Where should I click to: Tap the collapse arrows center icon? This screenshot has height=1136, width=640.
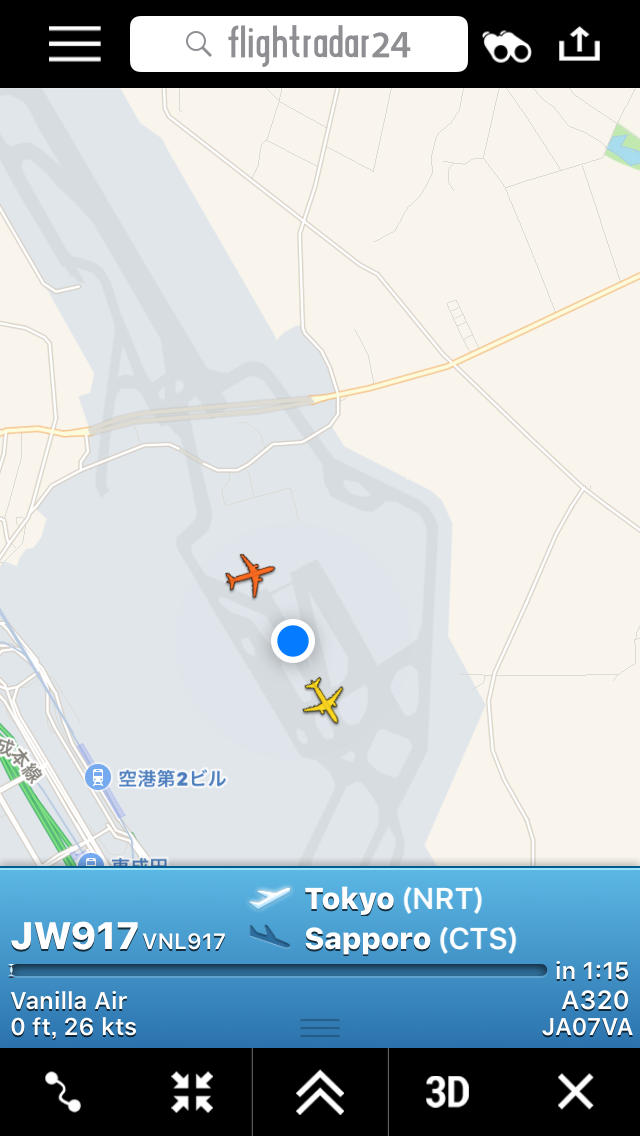pos(192,1092)
